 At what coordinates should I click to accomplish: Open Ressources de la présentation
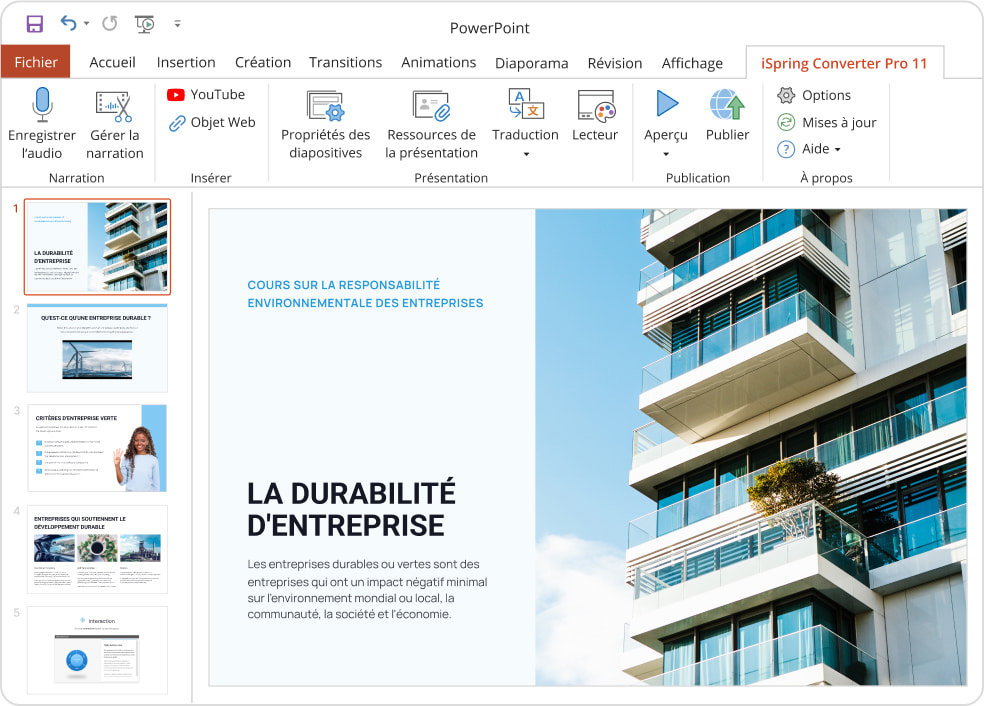click(431, 122)
